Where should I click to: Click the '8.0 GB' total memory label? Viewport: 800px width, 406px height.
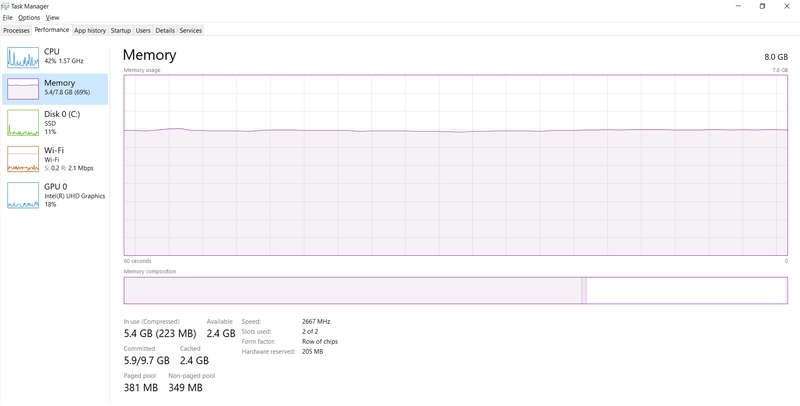pos(776,57)
